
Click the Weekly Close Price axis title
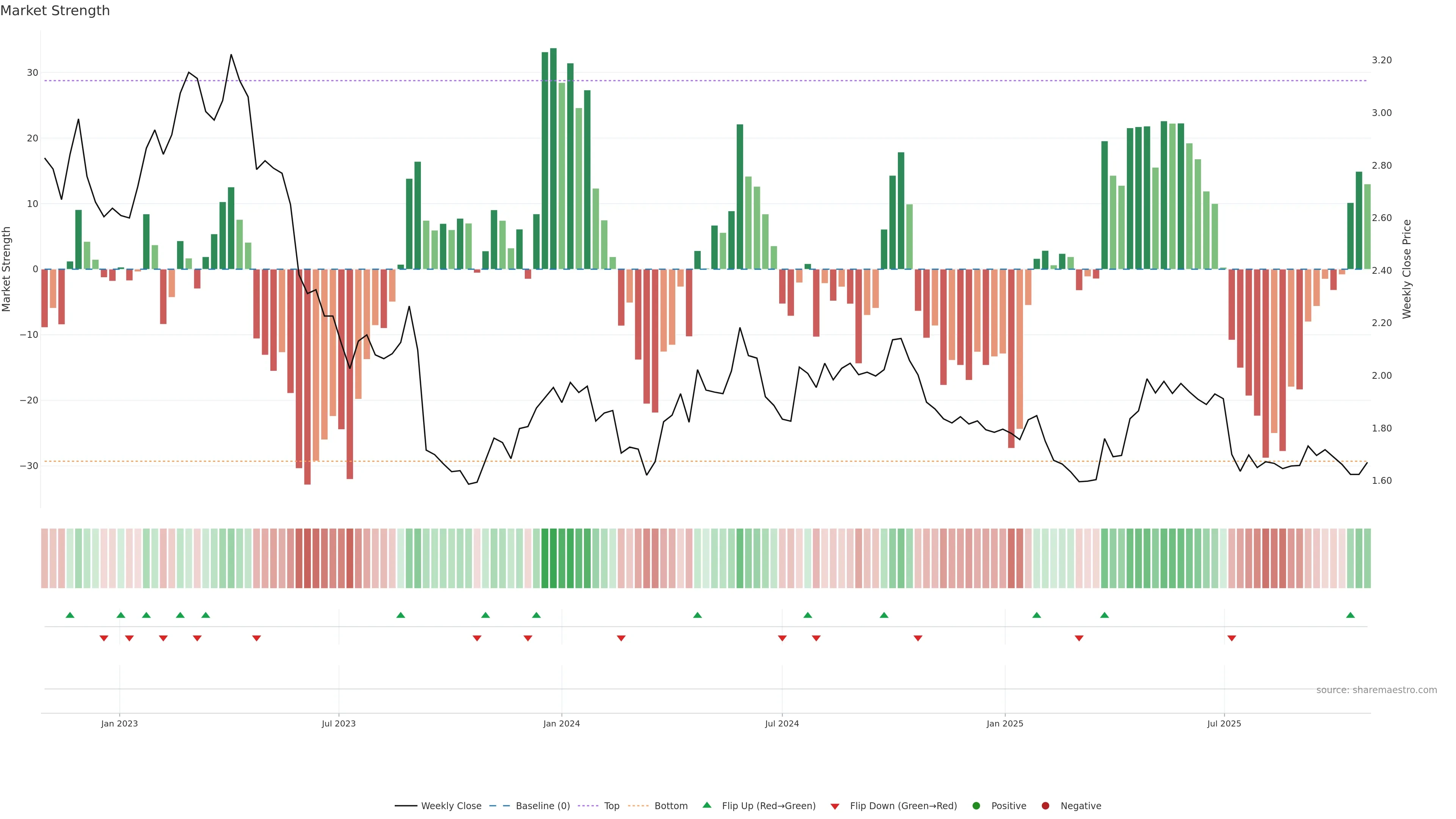(1407, 269)
